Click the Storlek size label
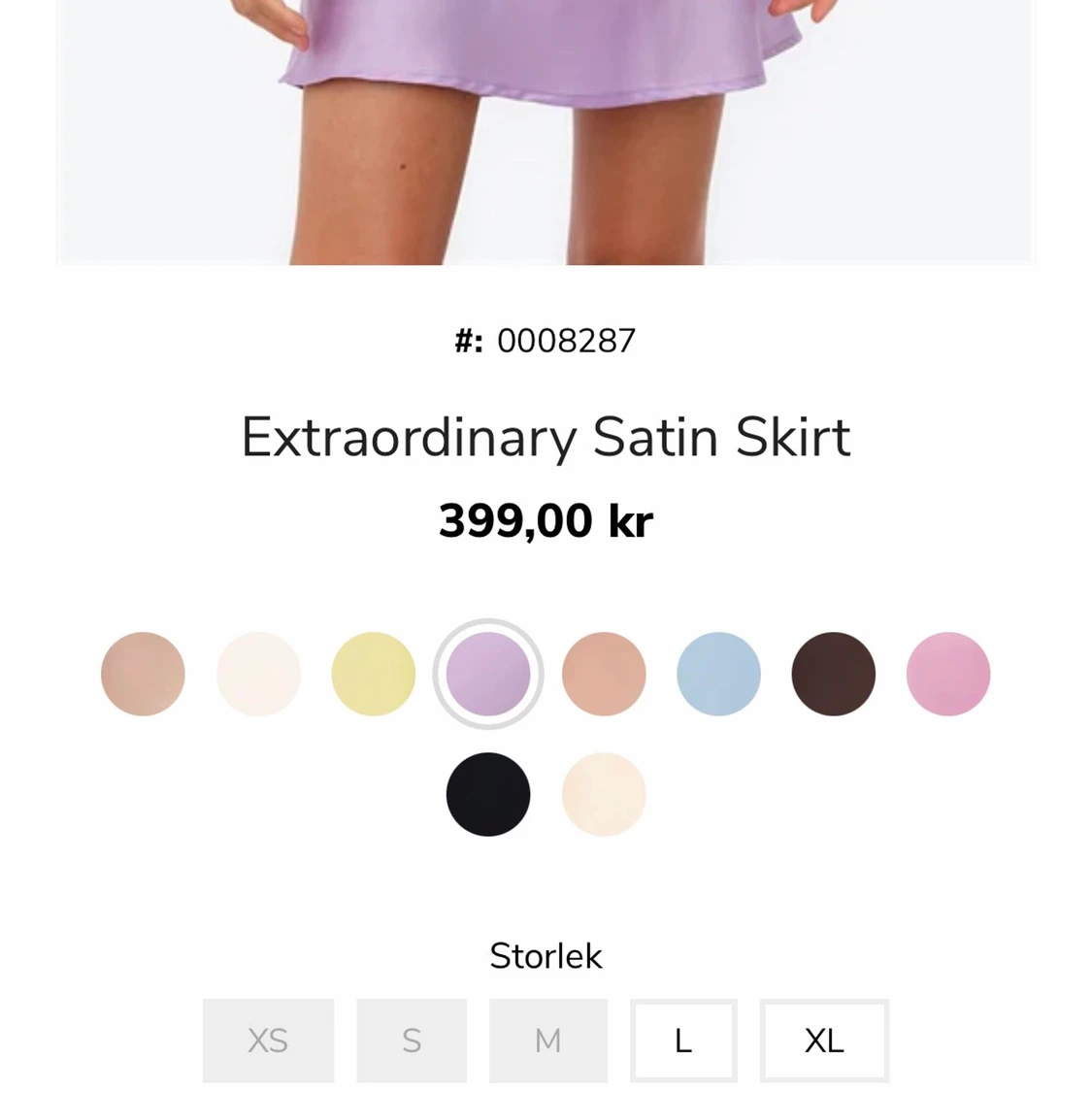 tap(546, 956)
